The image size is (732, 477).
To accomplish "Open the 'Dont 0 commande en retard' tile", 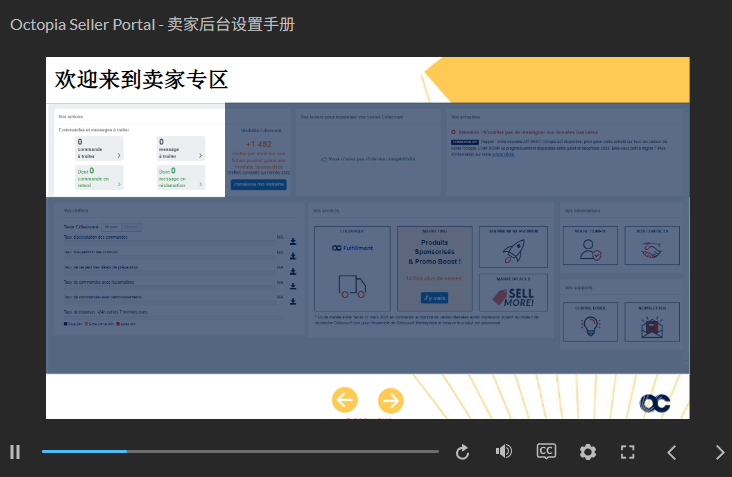I will [99, 177].
